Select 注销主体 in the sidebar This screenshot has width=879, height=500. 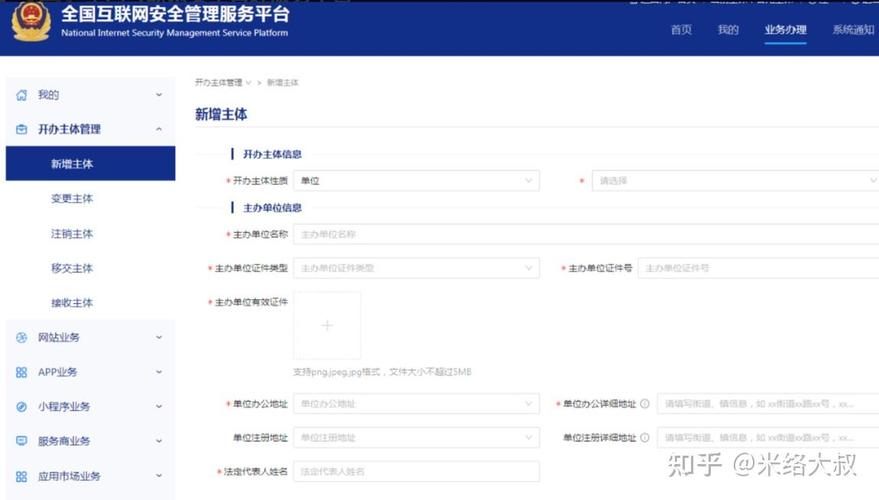click(x=72, y=234)
